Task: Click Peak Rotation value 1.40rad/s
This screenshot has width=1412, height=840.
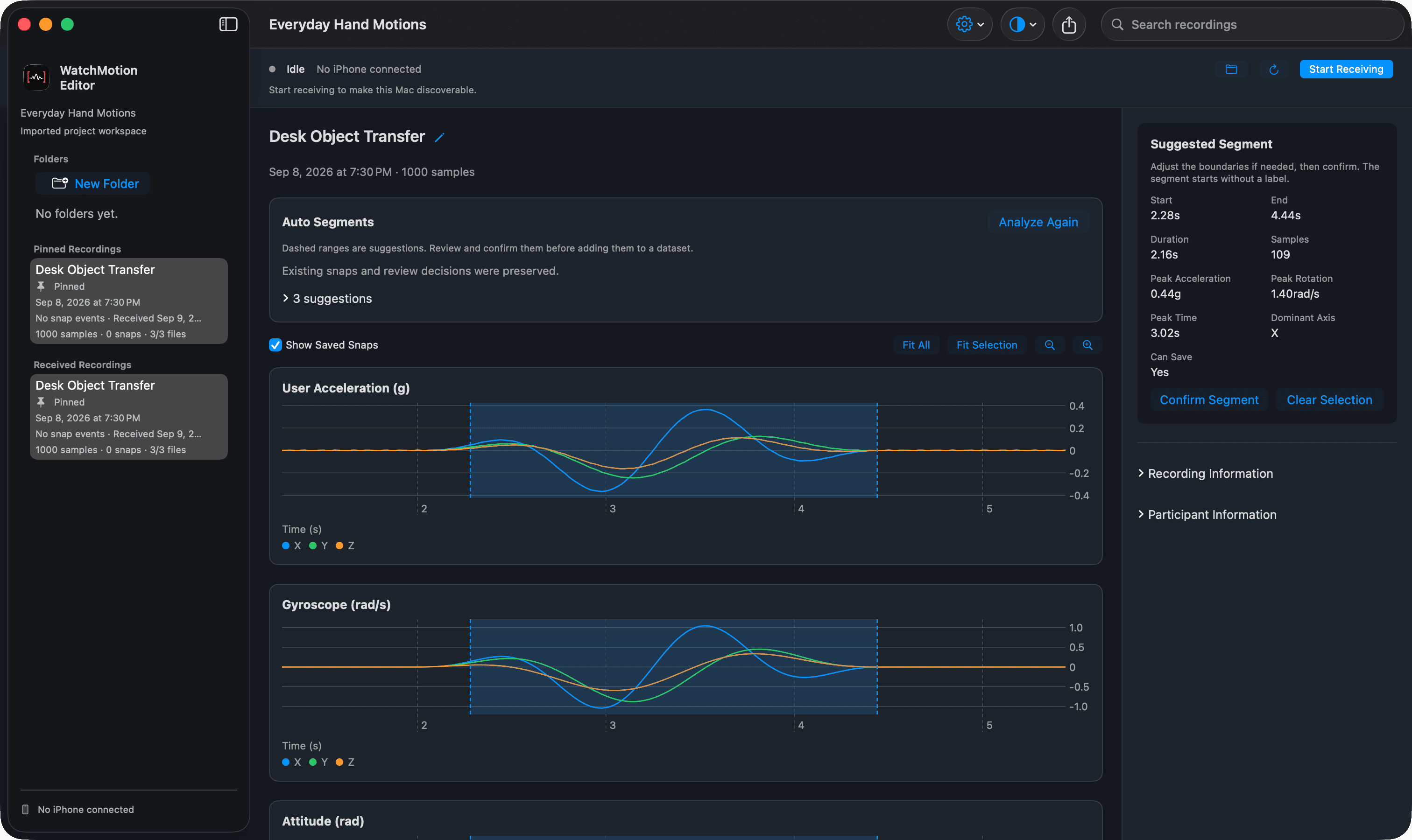Action: tap(1295, 294)
